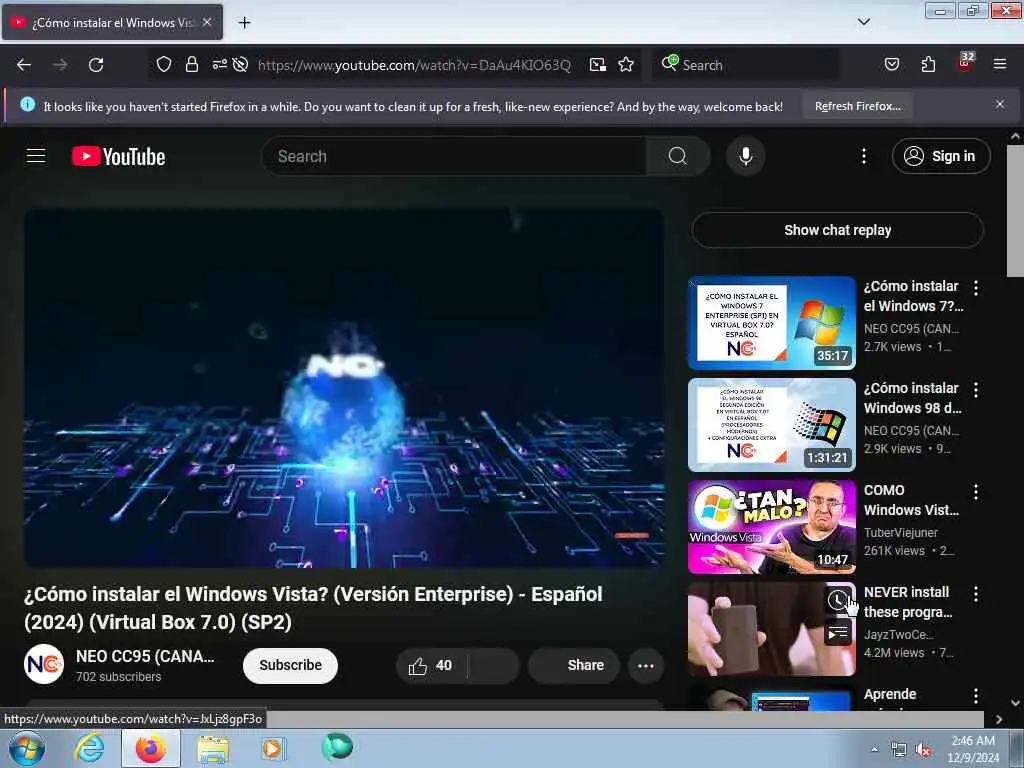
Task: Add the NEVER install video to the queue
Action: click(839, 632)
